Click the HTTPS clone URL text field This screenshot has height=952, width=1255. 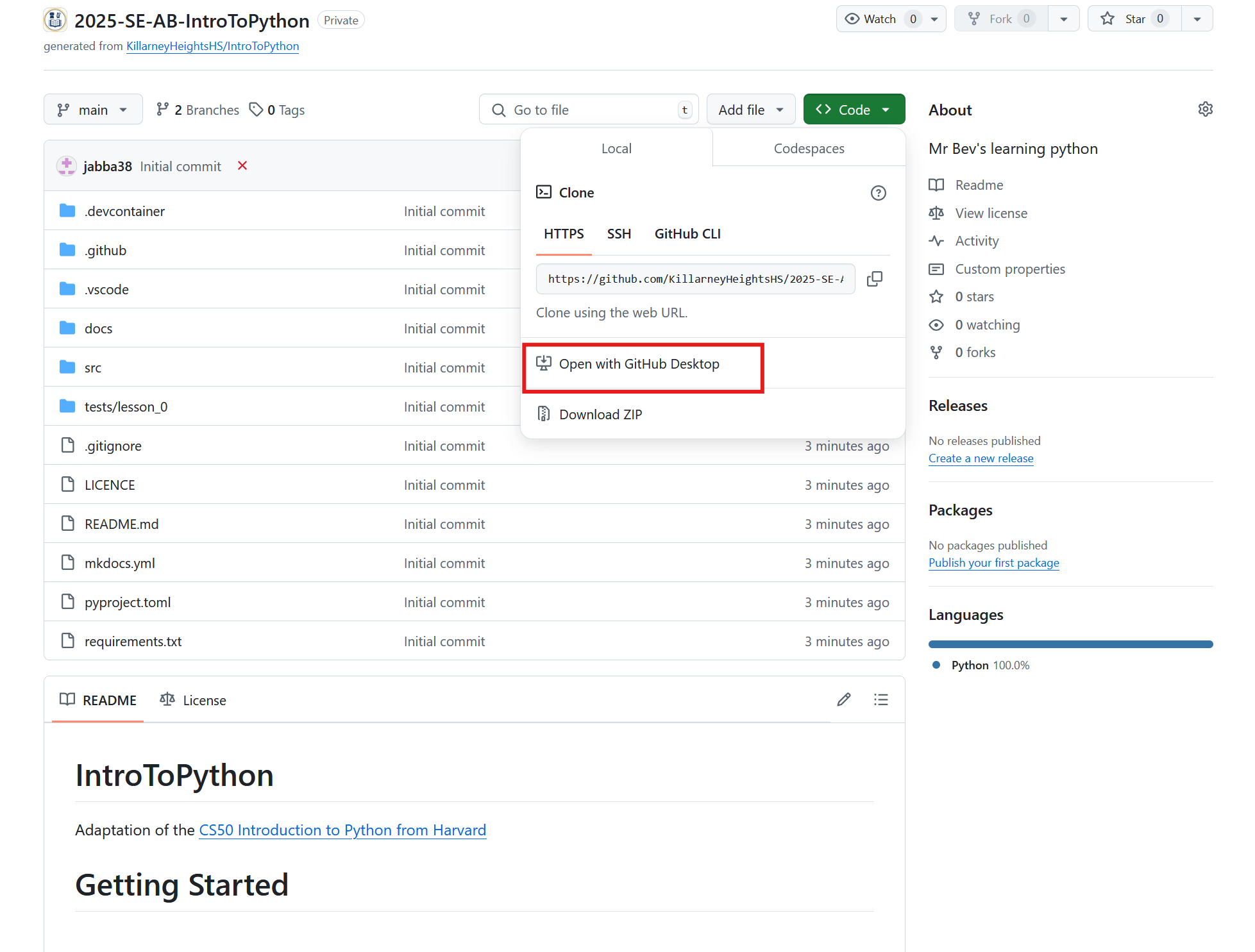[x=695, y=279]
